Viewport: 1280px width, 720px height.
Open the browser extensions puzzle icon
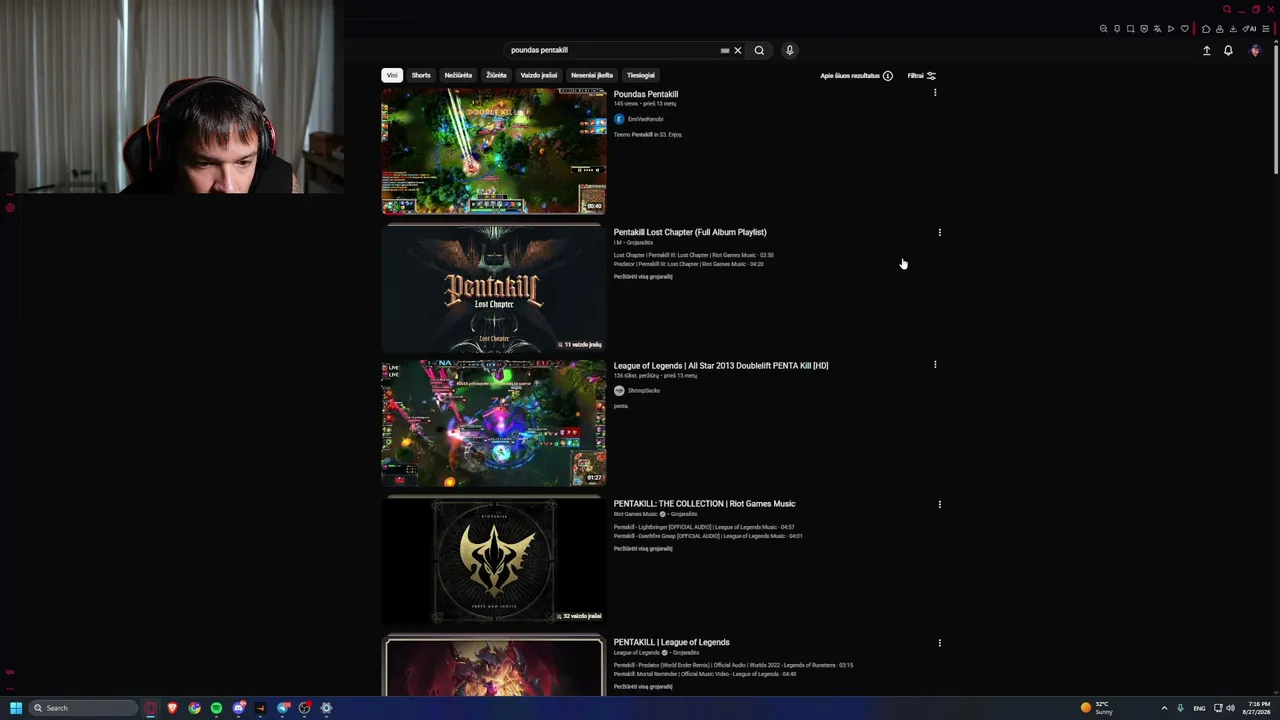point(1206,29)
